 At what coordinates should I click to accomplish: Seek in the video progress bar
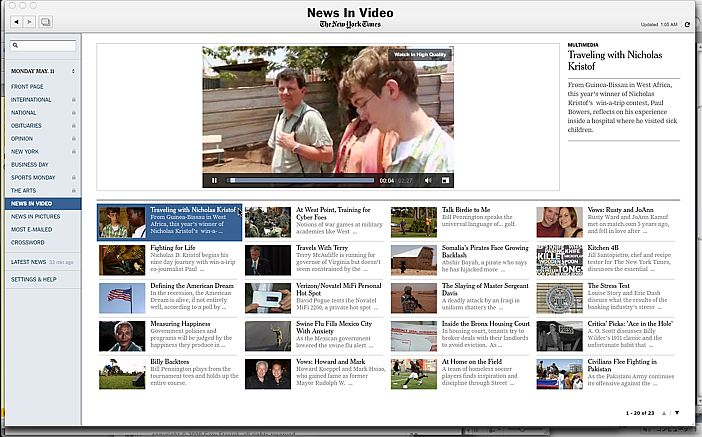[300, 181]
